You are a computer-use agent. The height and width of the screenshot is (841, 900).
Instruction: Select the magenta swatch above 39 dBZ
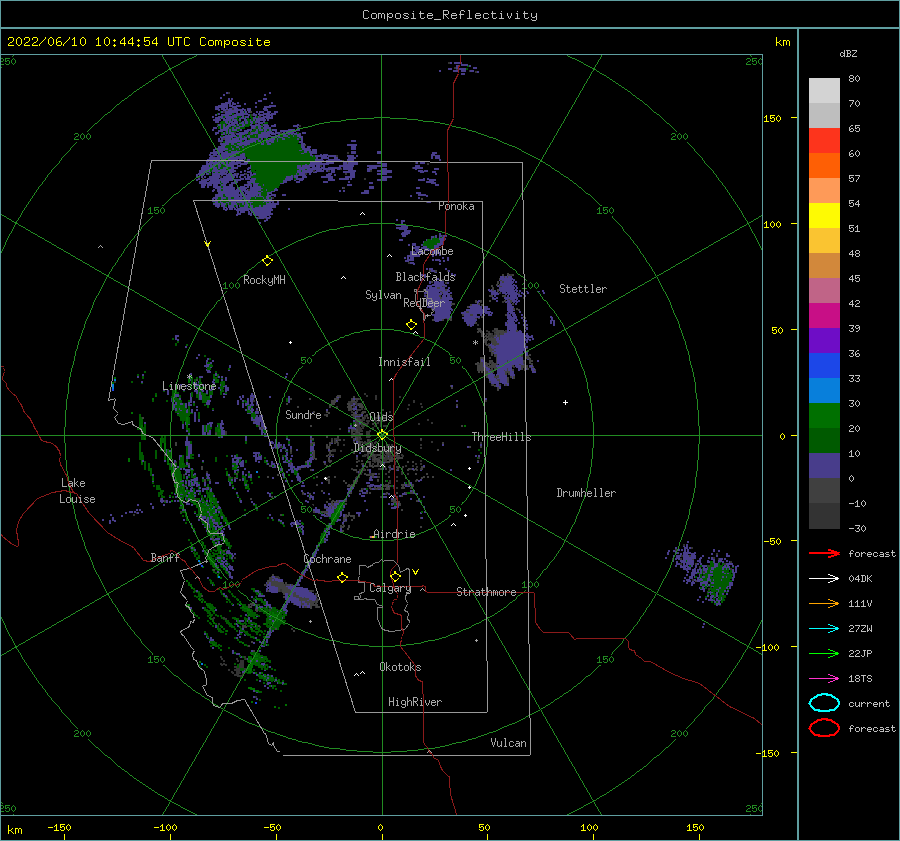[824, 315]
